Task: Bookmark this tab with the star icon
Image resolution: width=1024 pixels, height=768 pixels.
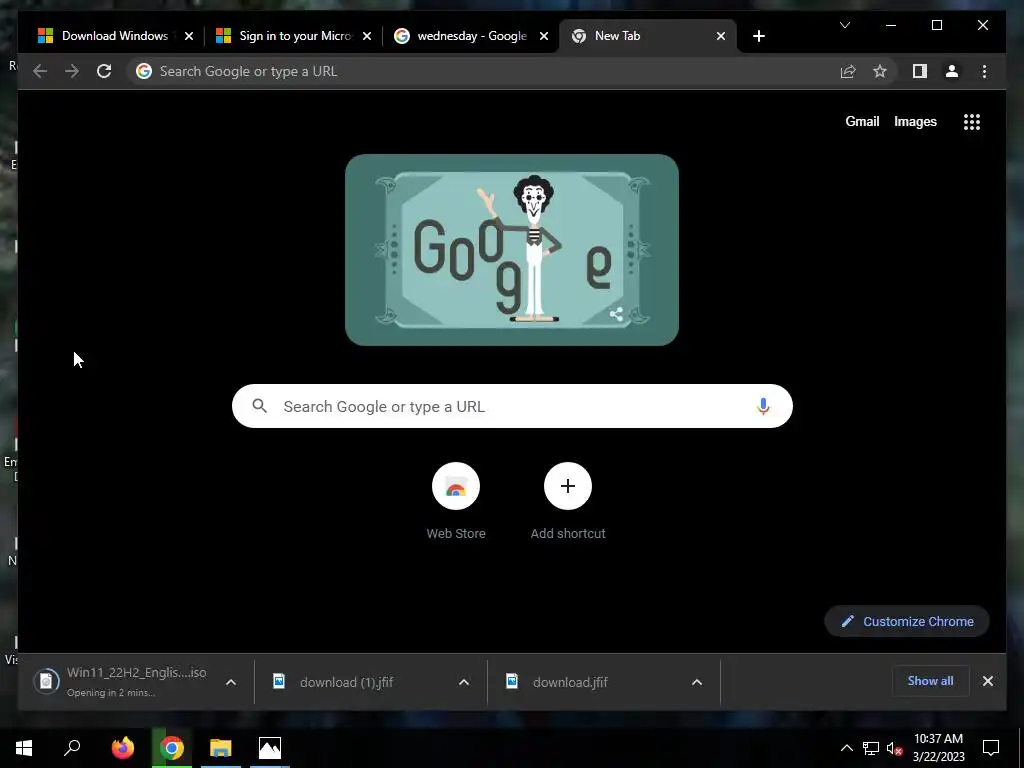Action: [x=880, y=71]
